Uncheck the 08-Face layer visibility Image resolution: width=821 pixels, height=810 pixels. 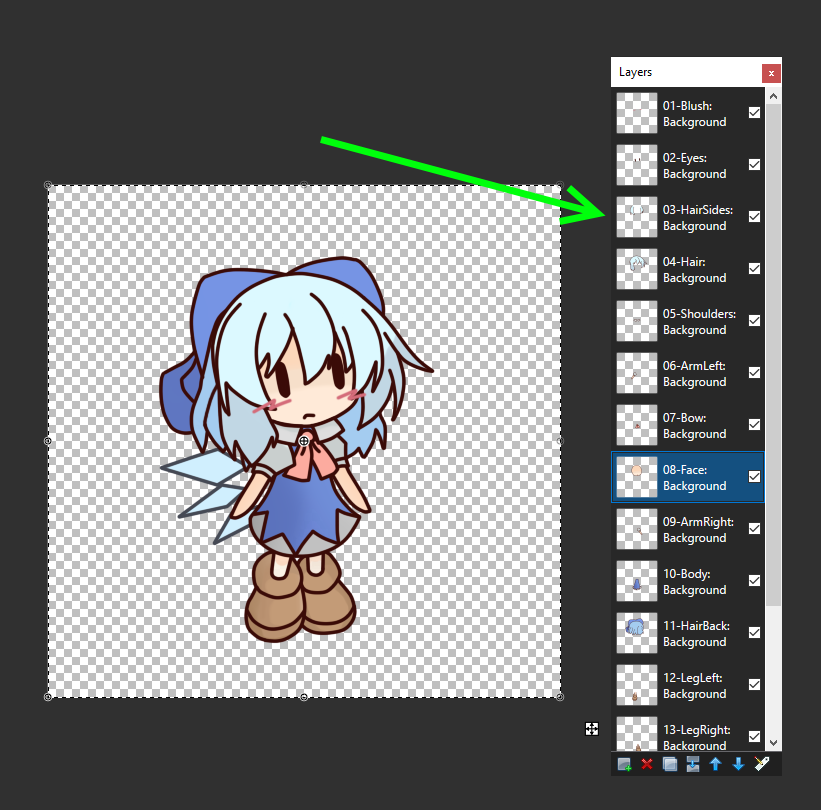coord(755,476)
